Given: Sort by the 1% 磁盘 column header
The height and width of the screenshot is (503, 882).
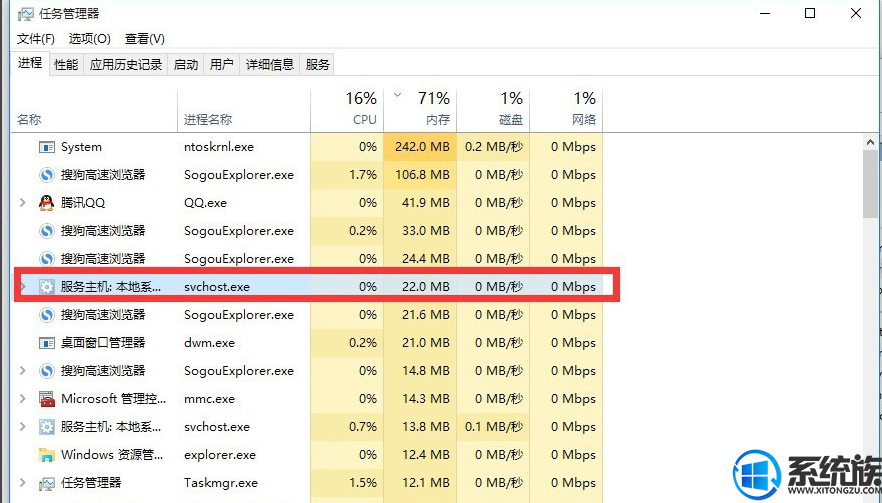Looking at the screenshot, I should pyautogui.click(x=493, y=110).
